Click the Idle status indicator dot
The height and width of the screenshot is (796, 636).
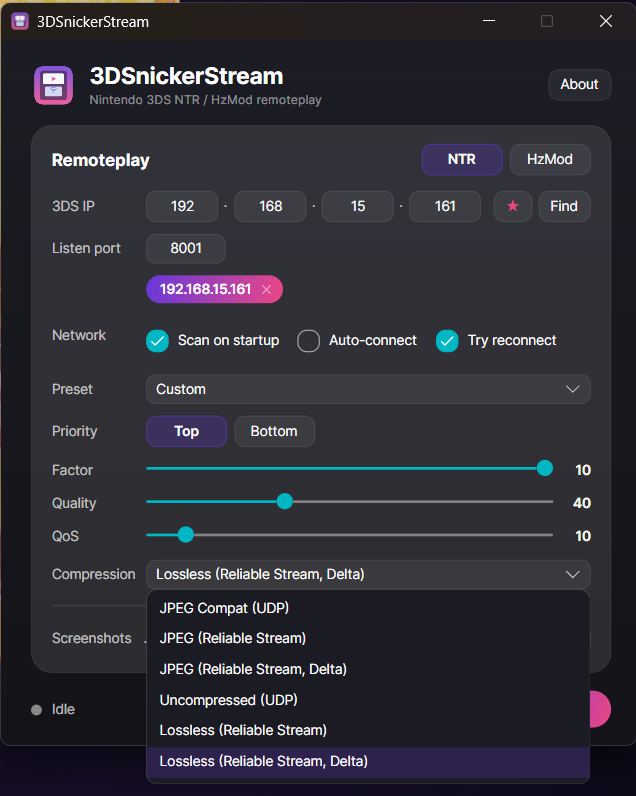(x=36, y=710)
